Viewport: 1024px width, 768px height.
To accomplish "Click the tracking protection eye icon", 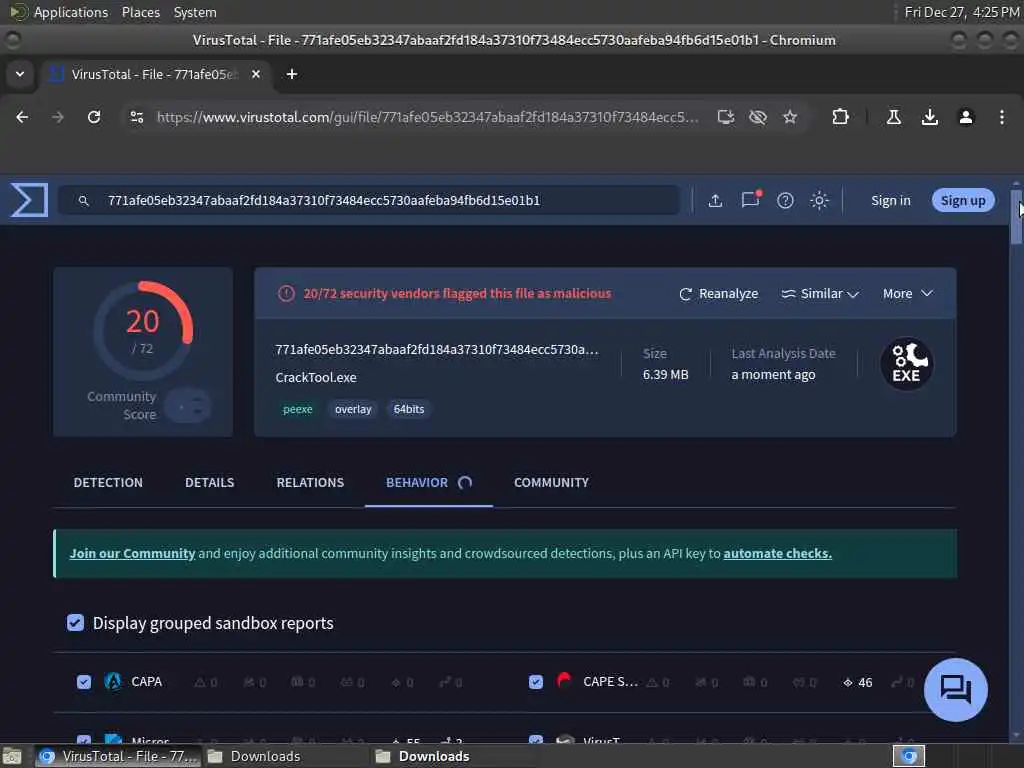I will click(x=758, y=117).
